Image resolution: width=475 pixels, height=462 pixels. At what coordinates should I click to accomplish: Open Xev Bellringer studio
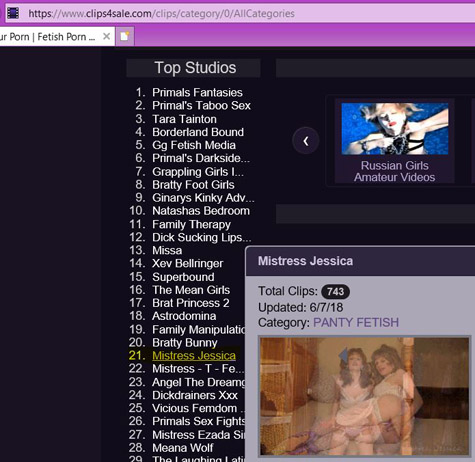point(188,263)
